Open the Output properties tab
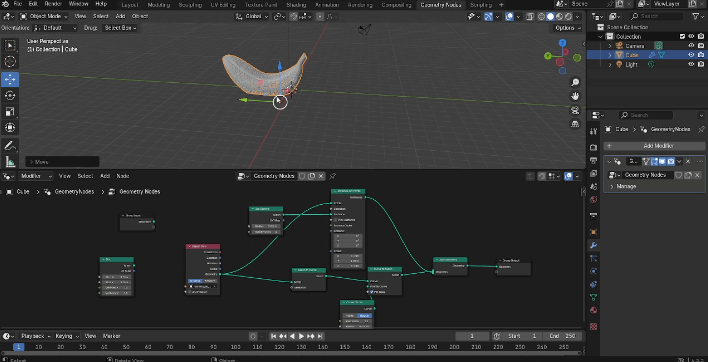The height and width of the screenshot is (362, 708). [x=593, y=161]
